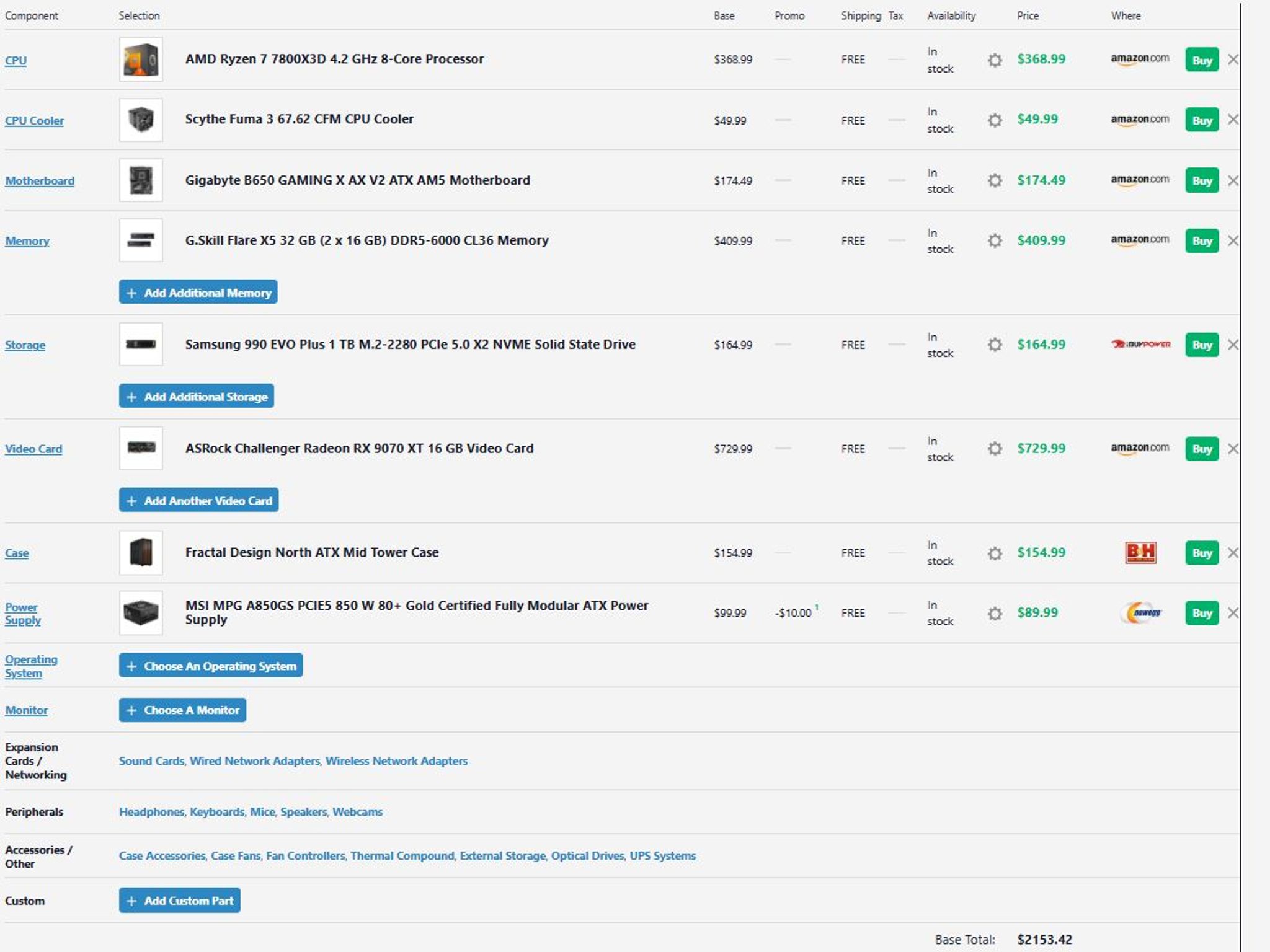
Task: Click Choose A Monitor button
Action: click(x=182, y=710)
